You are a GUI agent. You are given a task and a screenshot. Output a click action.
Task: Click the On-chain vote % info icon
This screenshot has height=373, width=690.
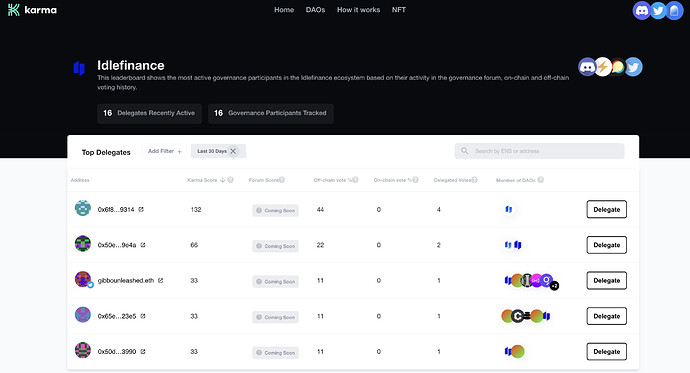(415, 180)
